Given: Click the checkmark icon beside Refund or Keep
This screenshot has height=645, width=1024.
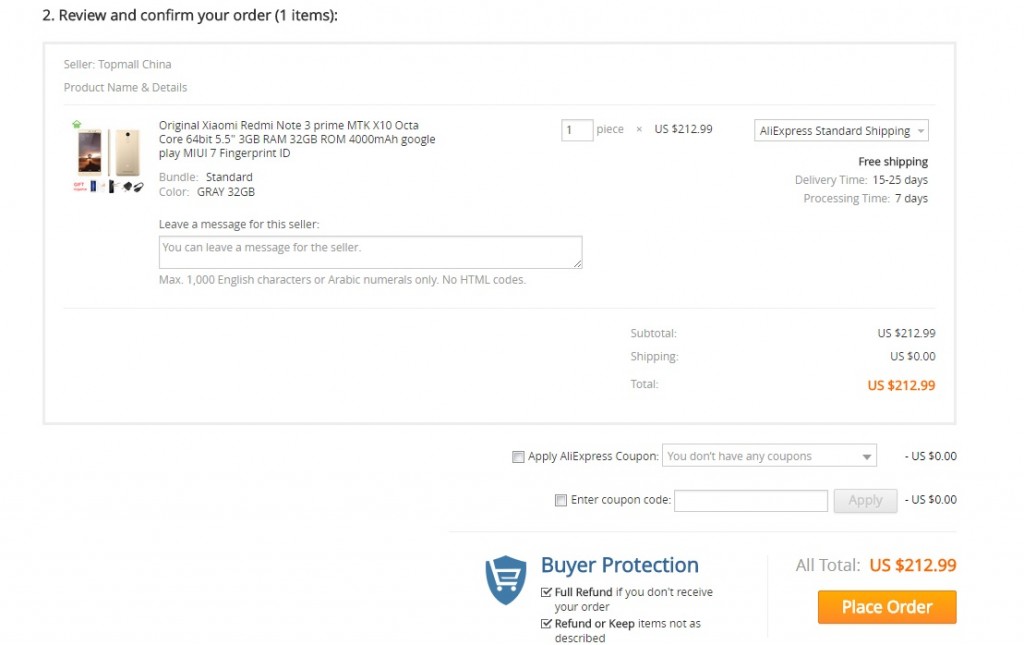Looking at the screenshot, I should tap(546, 623).
